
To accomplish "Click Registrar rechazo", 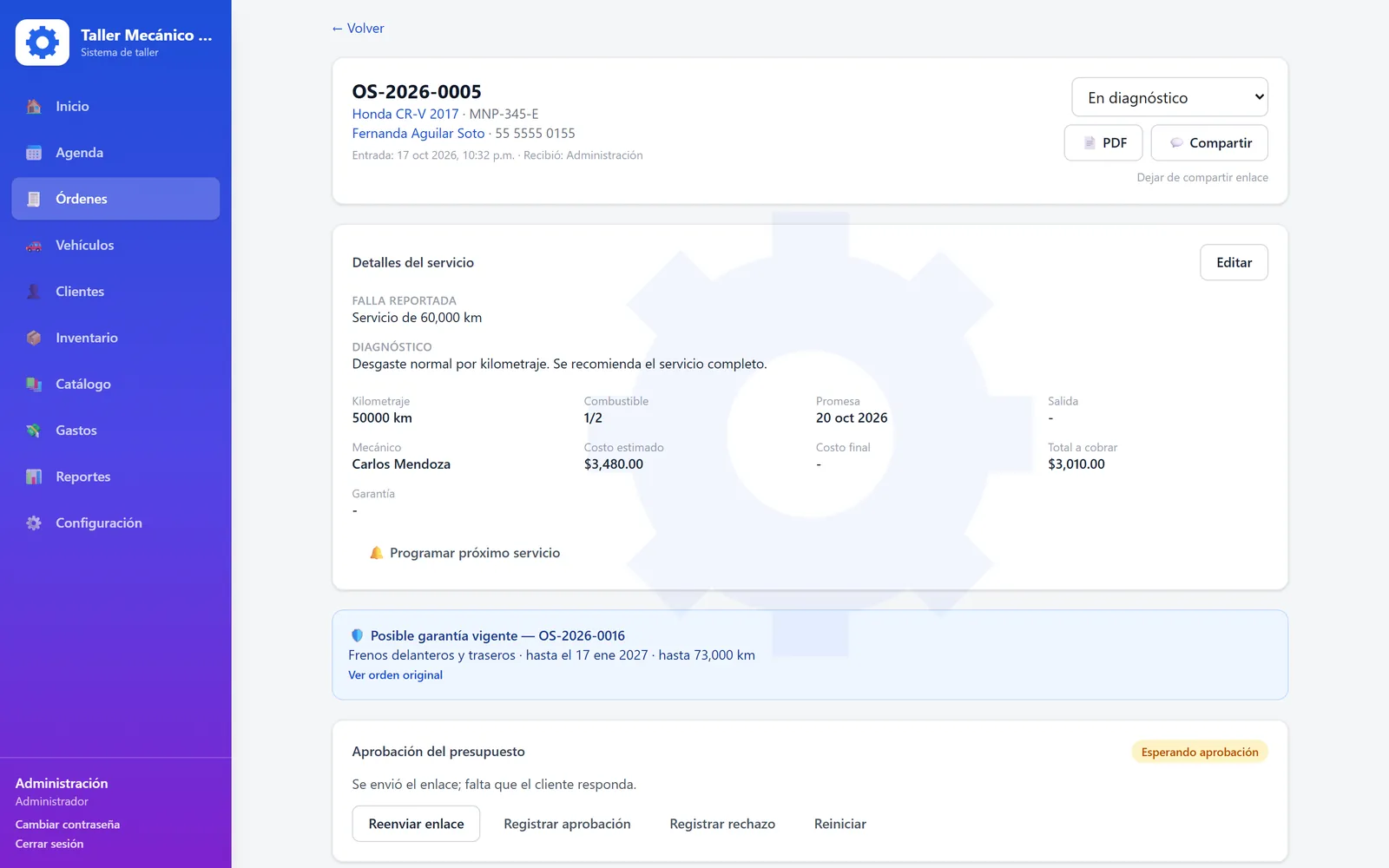I will click(722, 824).
